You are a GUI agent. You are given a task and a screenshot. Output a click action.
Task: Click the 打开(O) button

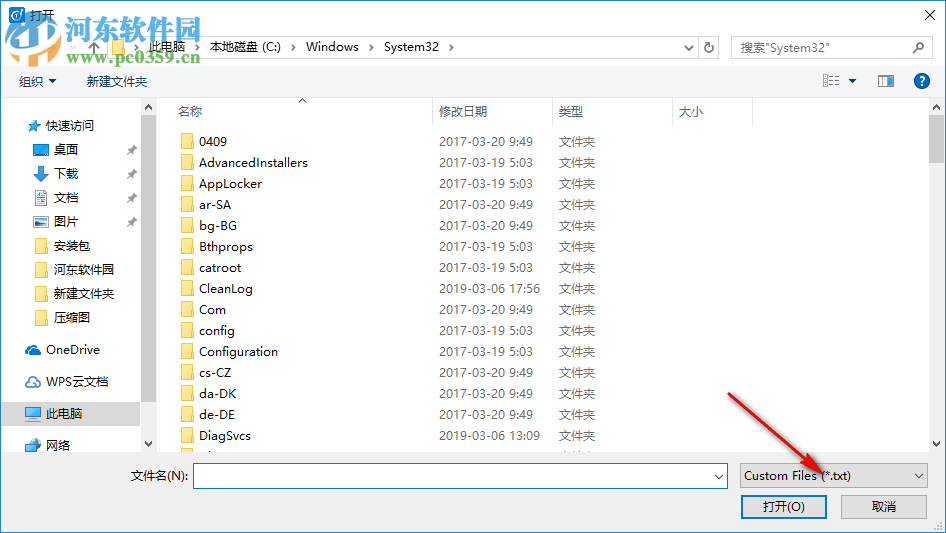784,506
